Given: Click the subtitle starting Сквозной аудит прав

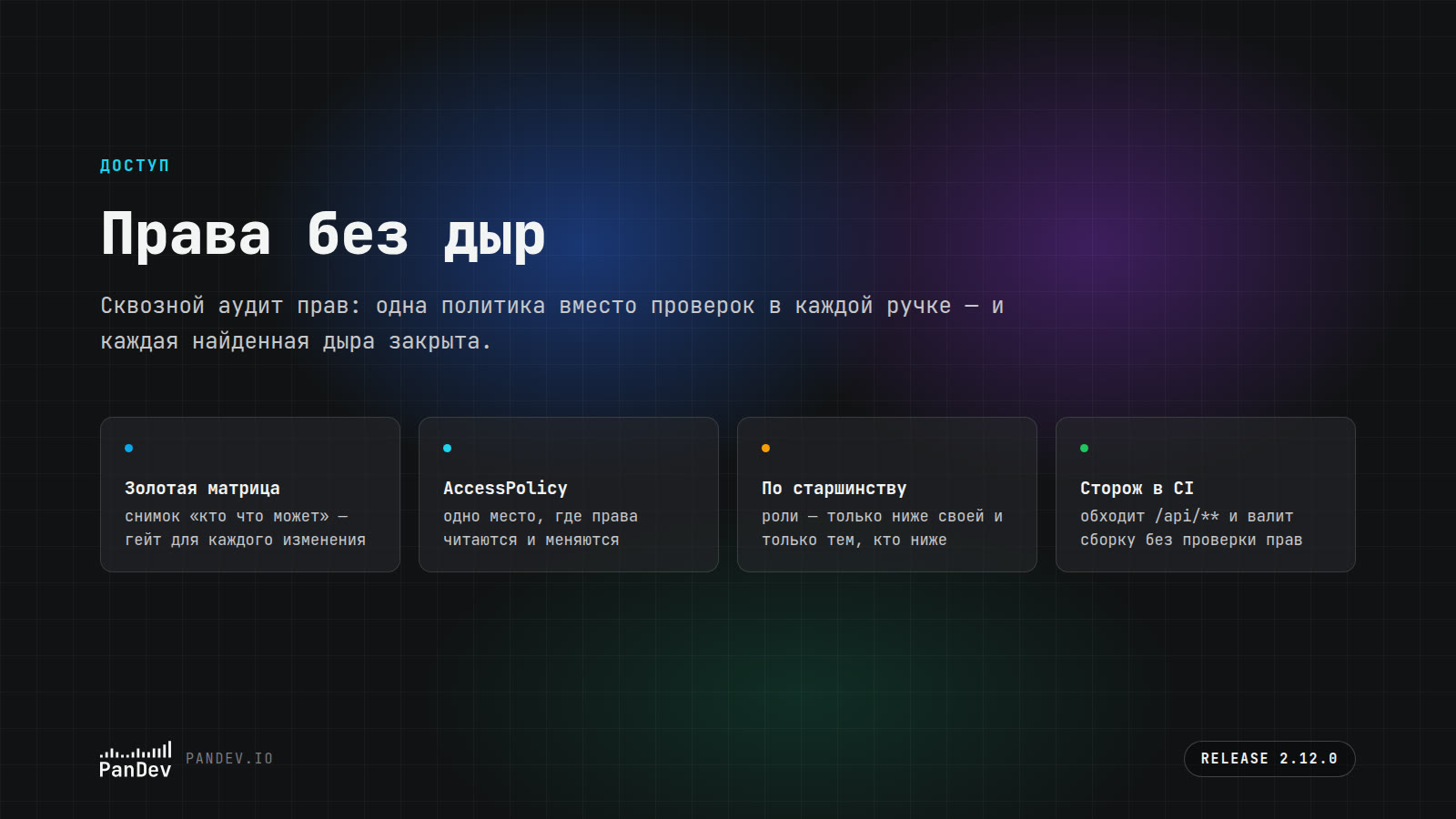Looking at the screenshot, I should click(x=552, y=323).
